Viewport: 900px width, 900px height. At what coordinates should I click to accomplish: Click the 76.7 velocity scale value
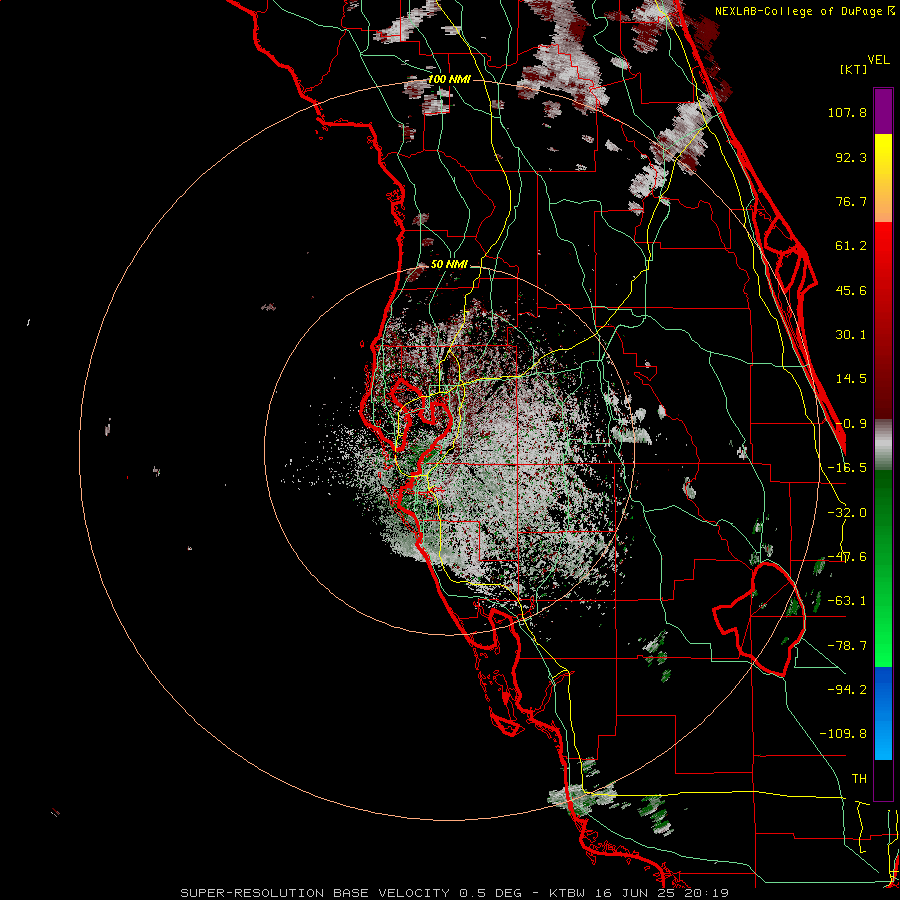click(851, 201)
